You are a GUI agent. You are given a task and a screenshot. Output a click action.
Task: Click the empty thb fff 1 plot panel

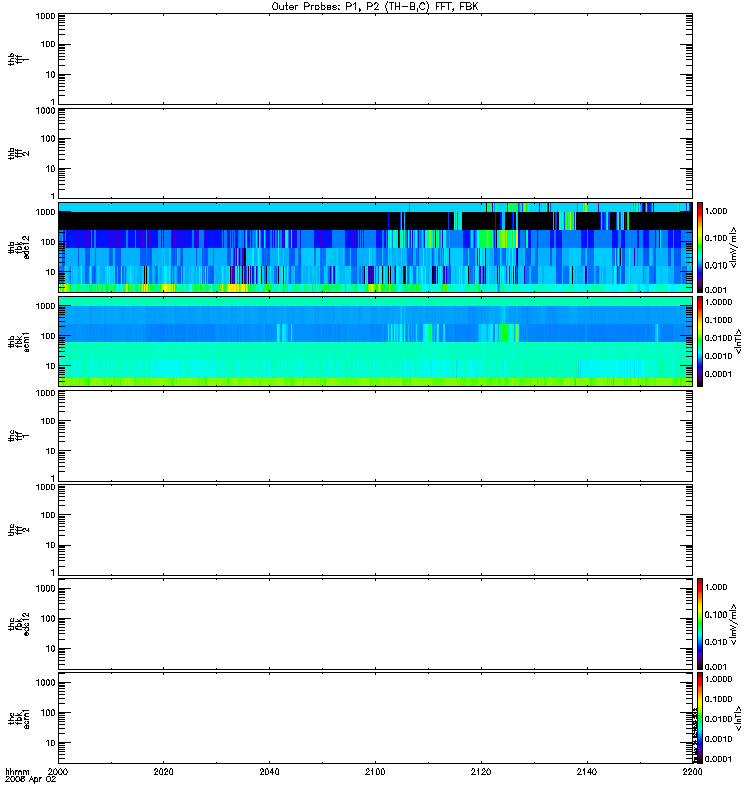(376, 59)
